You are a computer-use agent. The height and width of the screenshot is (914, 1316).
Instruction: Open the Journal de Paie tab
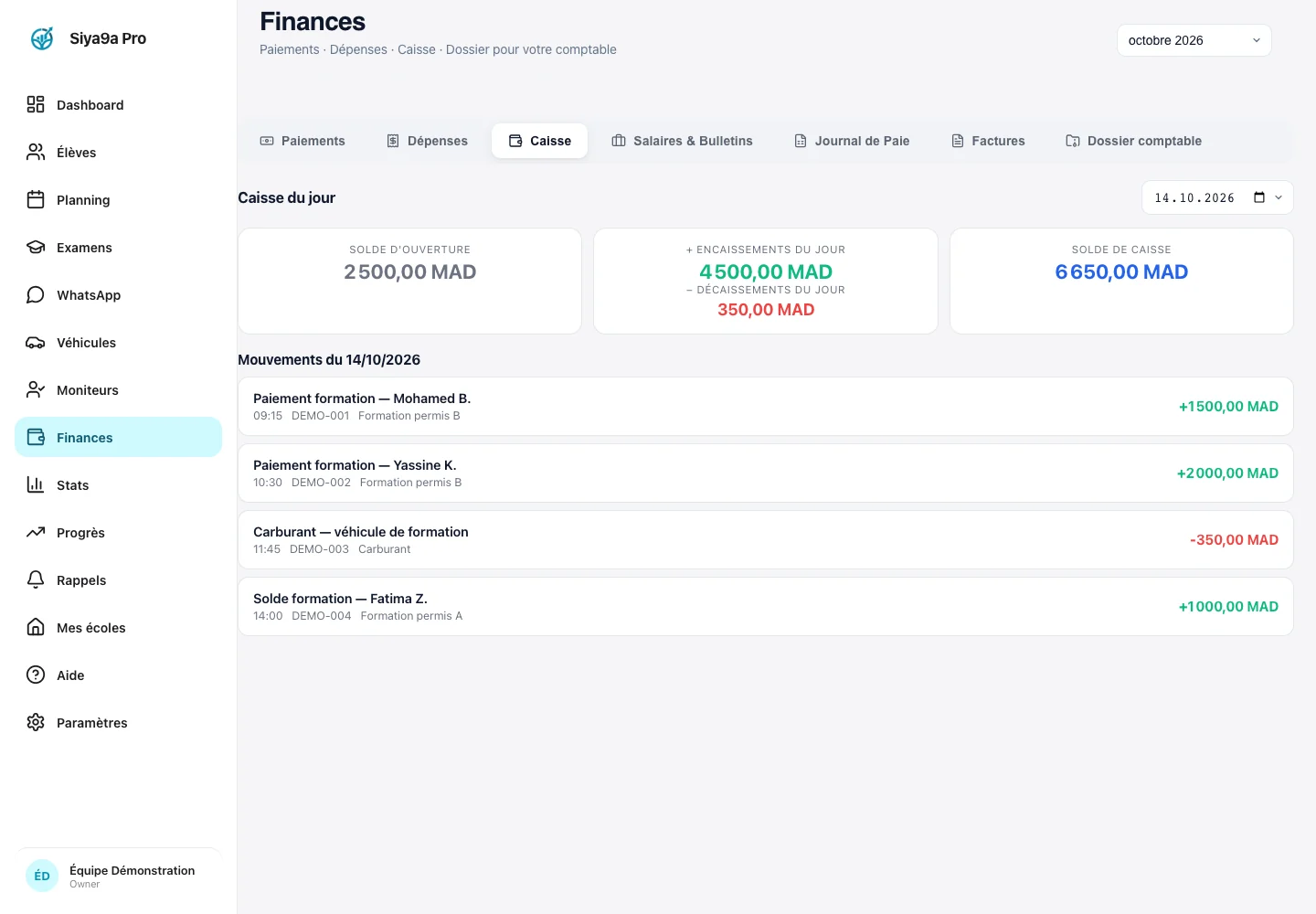tap(852, 141)
